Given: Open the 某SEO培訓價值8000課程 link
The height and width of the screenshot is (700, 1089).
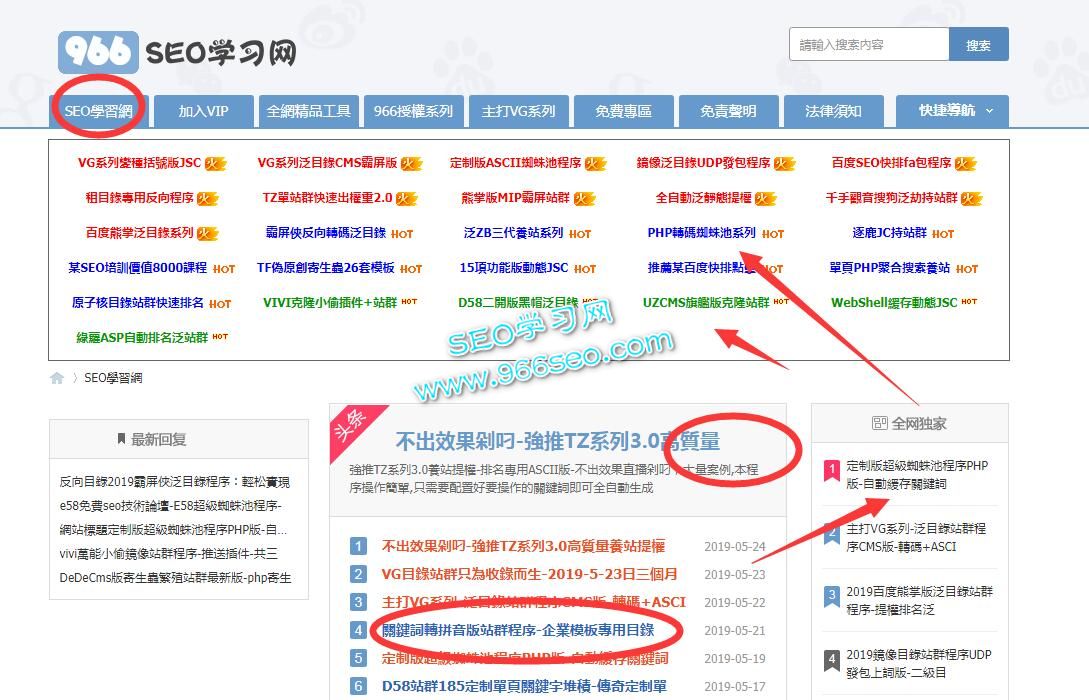Looking at the screenshot, I should coord(138,267).
